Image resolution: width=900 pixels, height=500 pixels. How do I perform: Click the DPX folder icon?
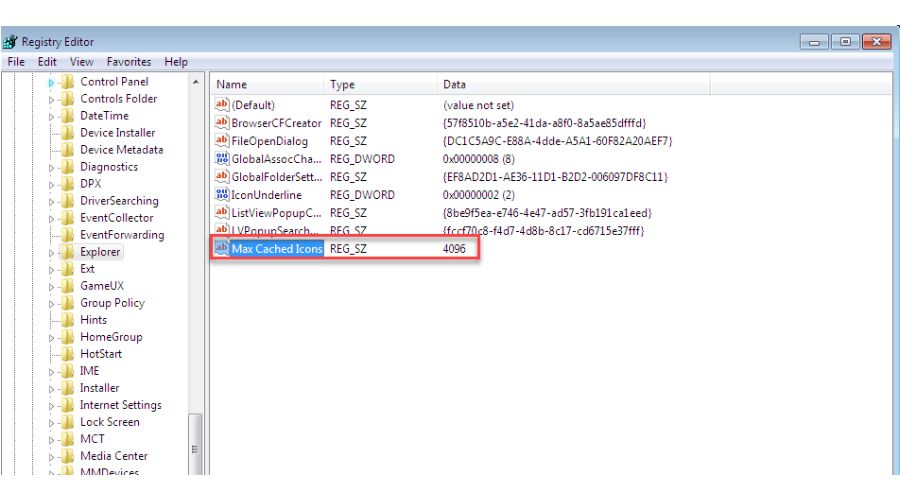click(x=68, y=184)
